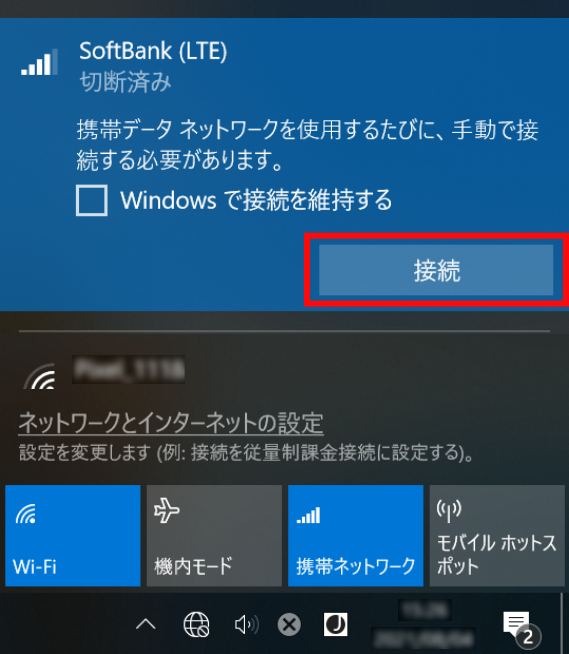Enable the Windows で接続を維持する checkbox
Image resolution: width=569 pixels, height=654 pixels.
92,200
